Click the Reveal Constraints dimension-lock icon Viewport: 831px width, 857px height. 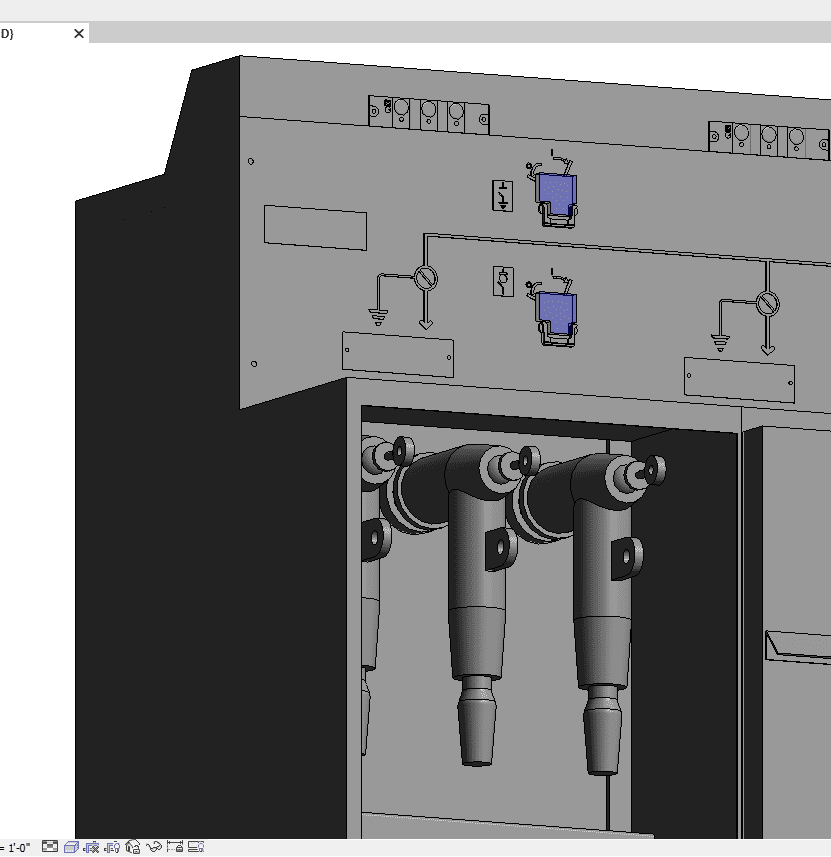175,847
